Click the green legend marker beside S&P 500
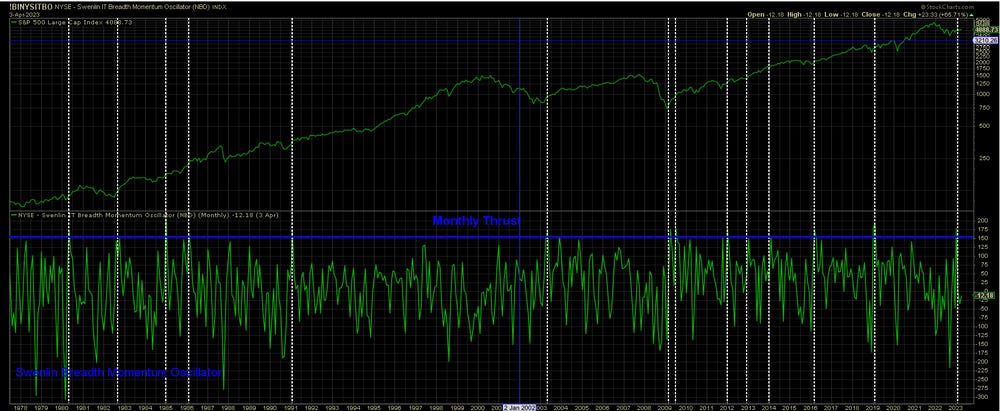1000x411 pixels. [x=13, y=22]
